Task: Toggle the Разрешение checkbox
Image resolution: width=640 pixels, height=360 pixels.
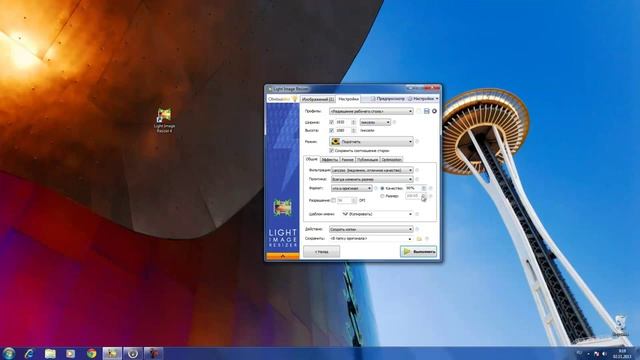Action: pos(333,200)
